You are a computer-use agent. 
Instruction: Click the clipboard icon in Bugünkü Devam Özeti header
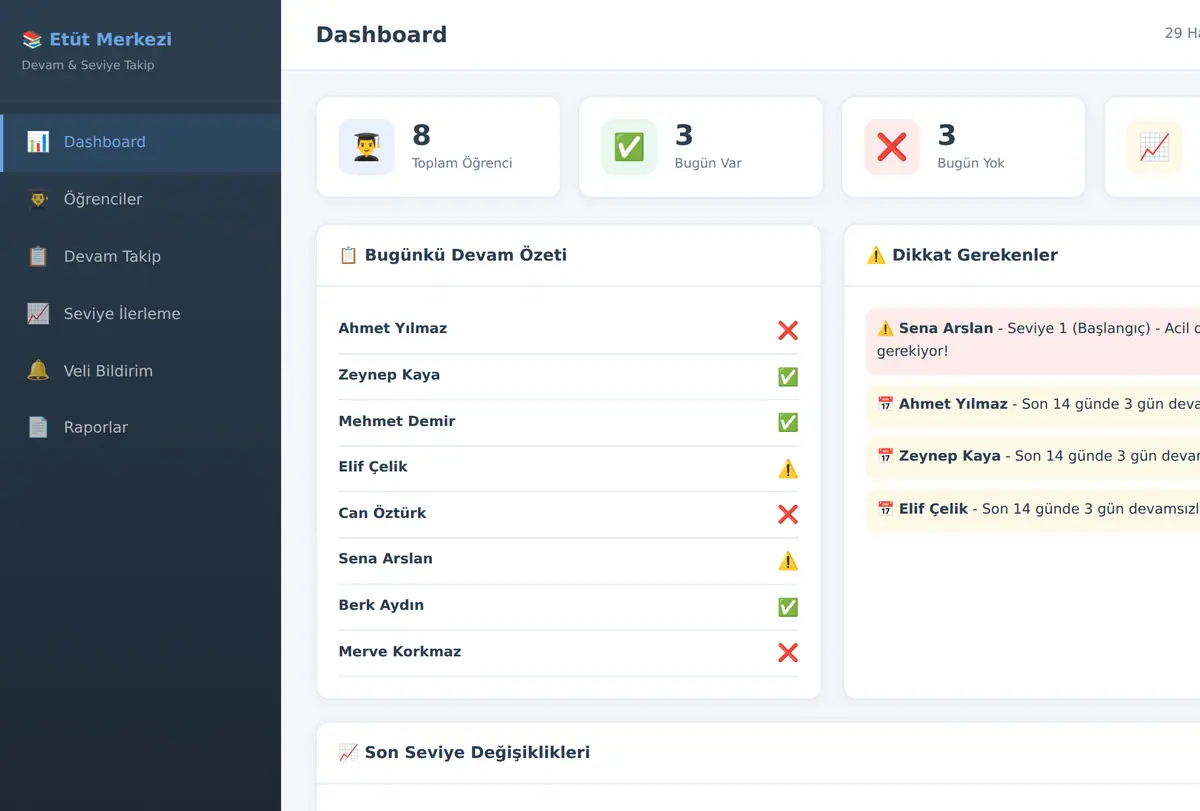(x=348, y=255)
